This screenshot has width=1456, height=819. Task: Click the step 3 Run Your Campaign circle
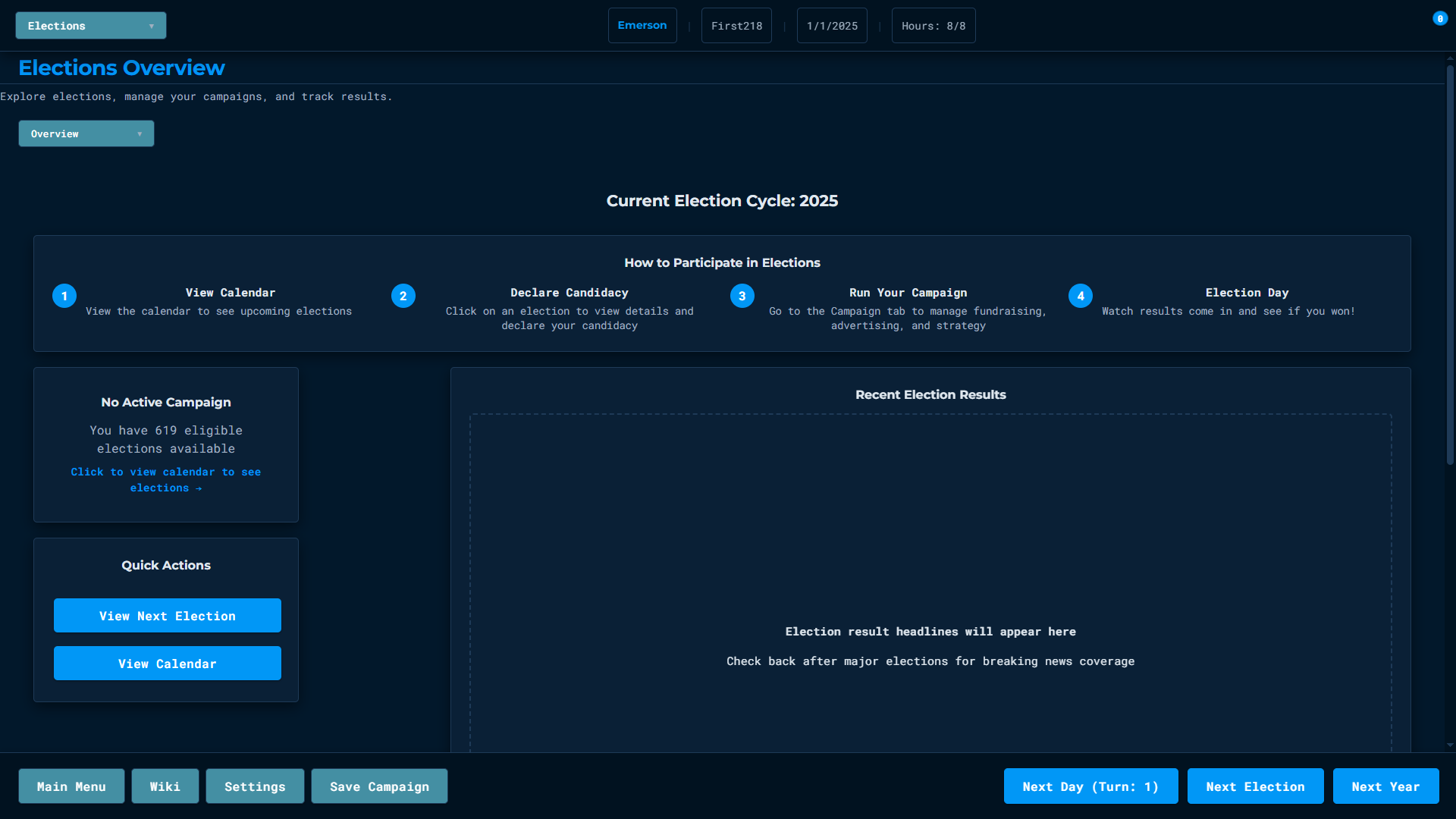(x=742, y=296)
